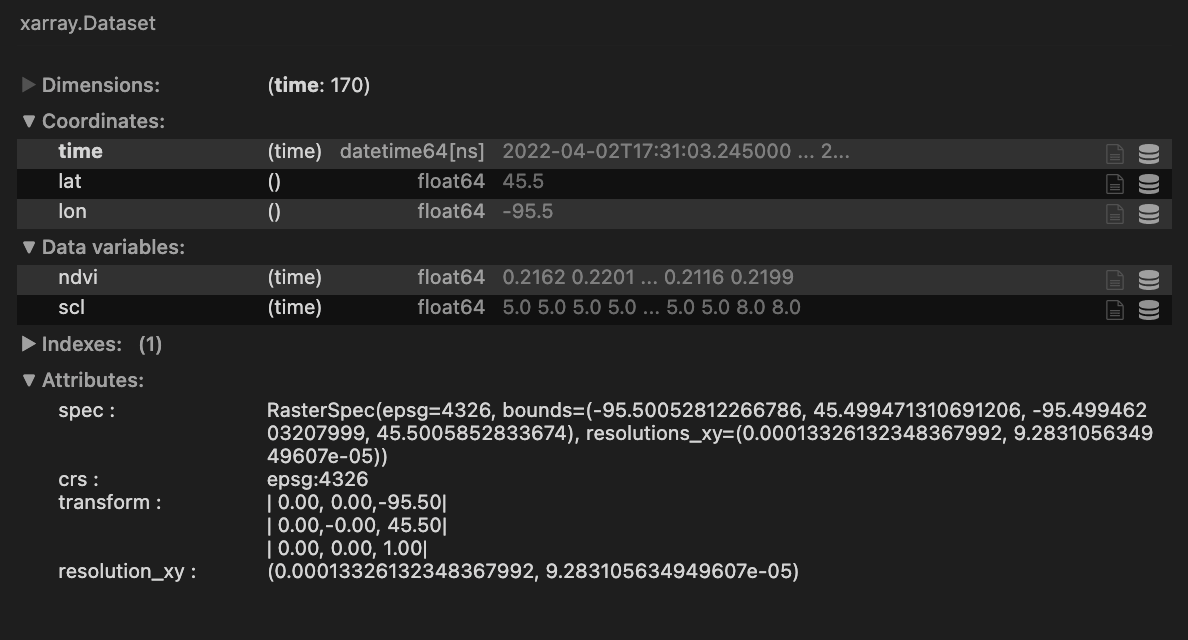Select the ndvi variable name
This screenshot has width=1188, height=640.
point(78,277)
